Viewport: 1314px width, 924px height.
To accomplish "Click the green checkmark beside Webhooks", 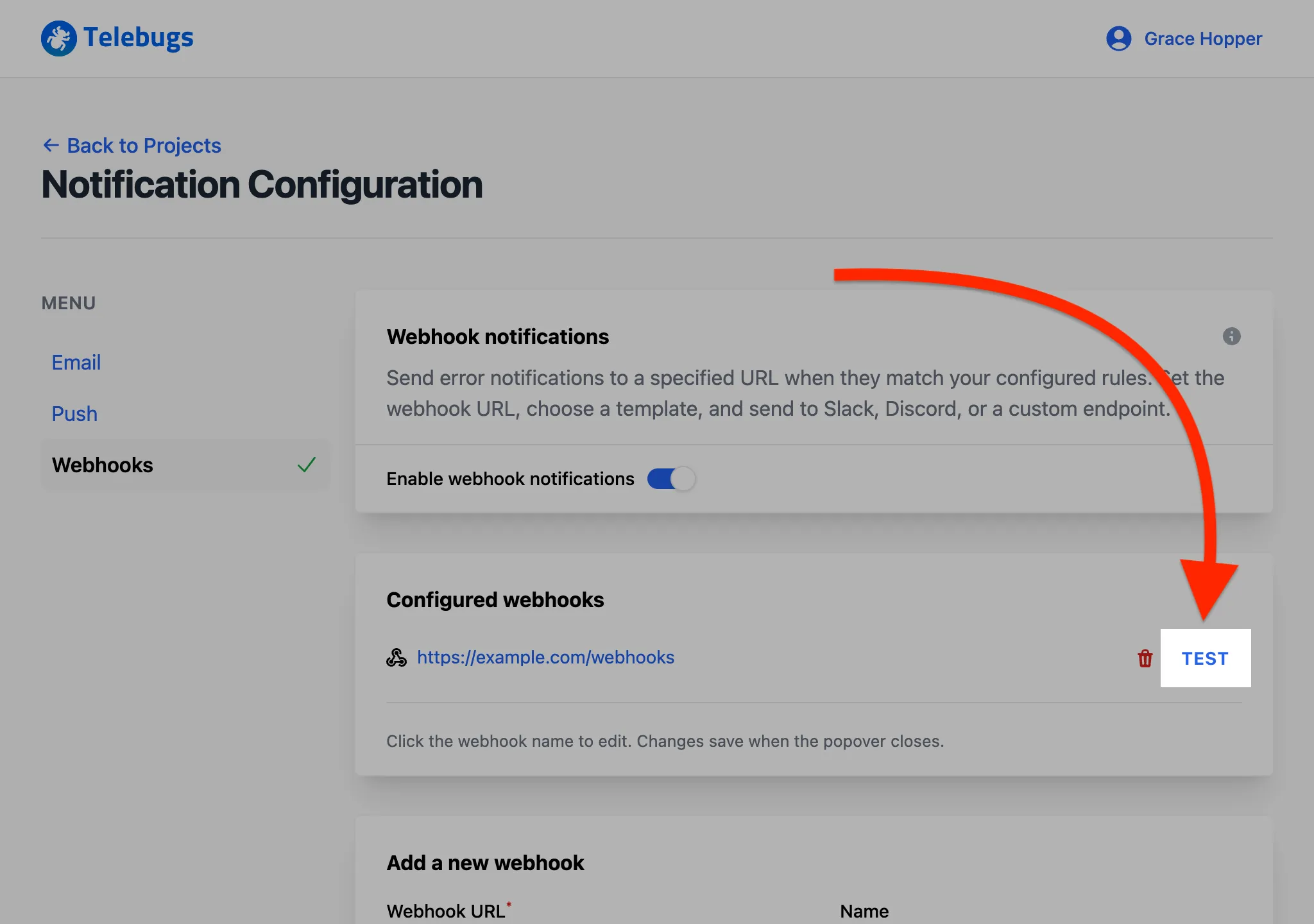I will coord(307,465).
